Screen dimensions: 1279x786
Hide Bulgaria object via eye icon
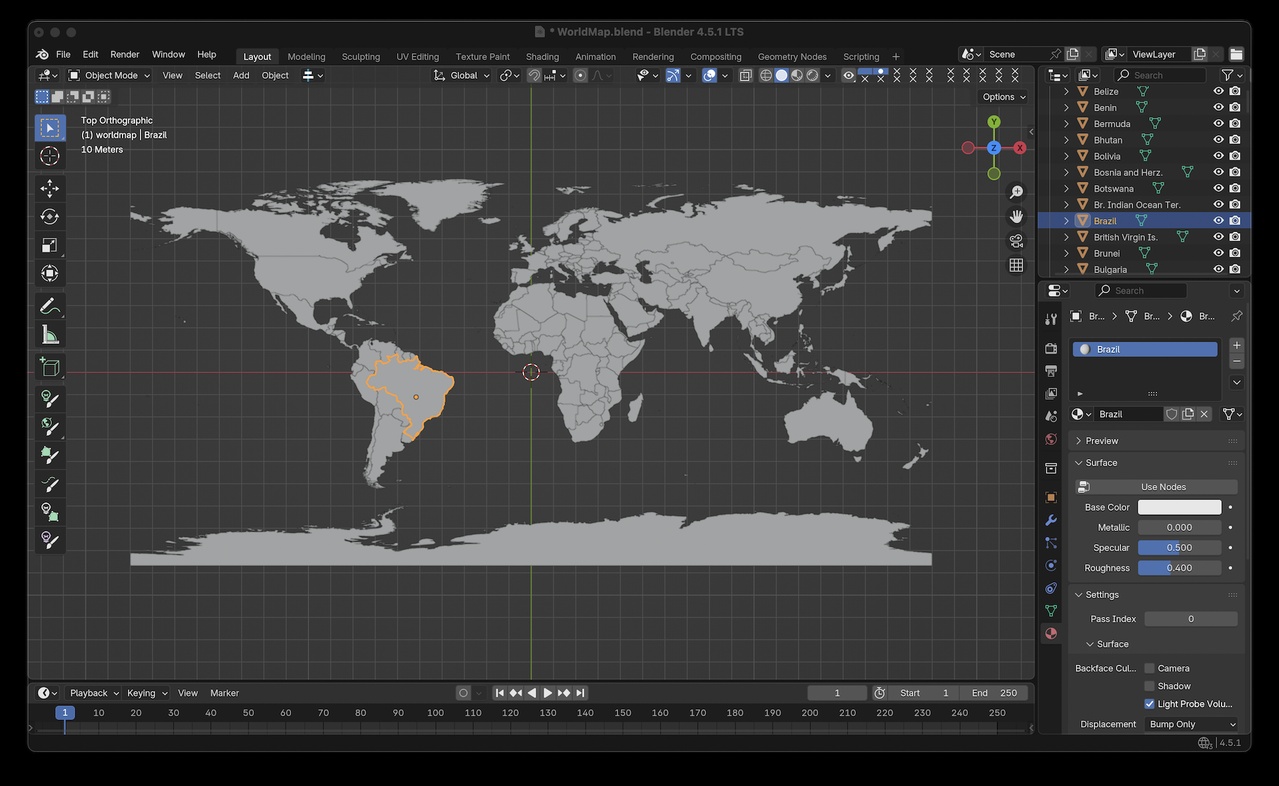pyautogui.click(x=1218, y=269)
